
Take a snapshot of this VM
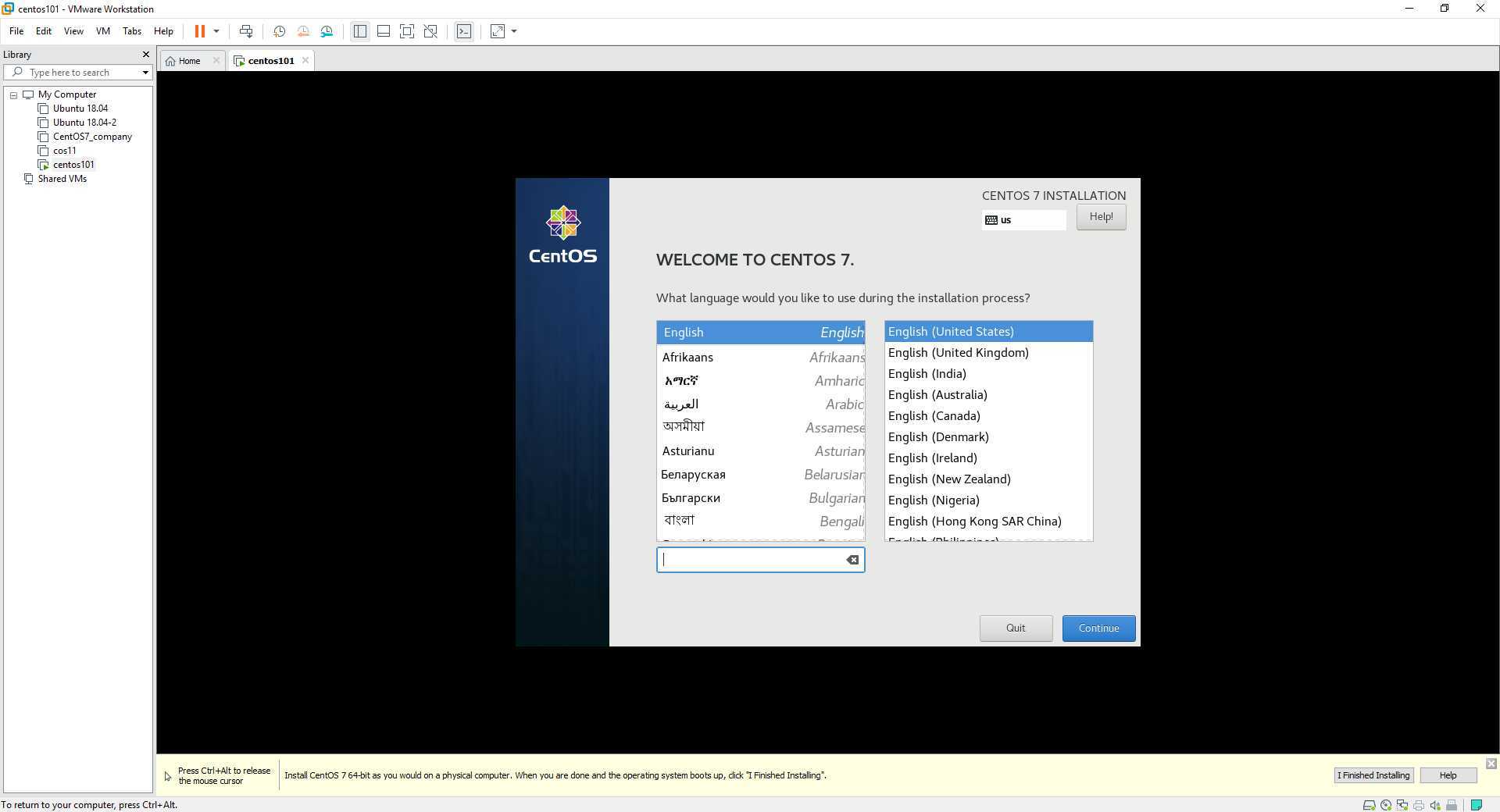(x=279, y=31)
